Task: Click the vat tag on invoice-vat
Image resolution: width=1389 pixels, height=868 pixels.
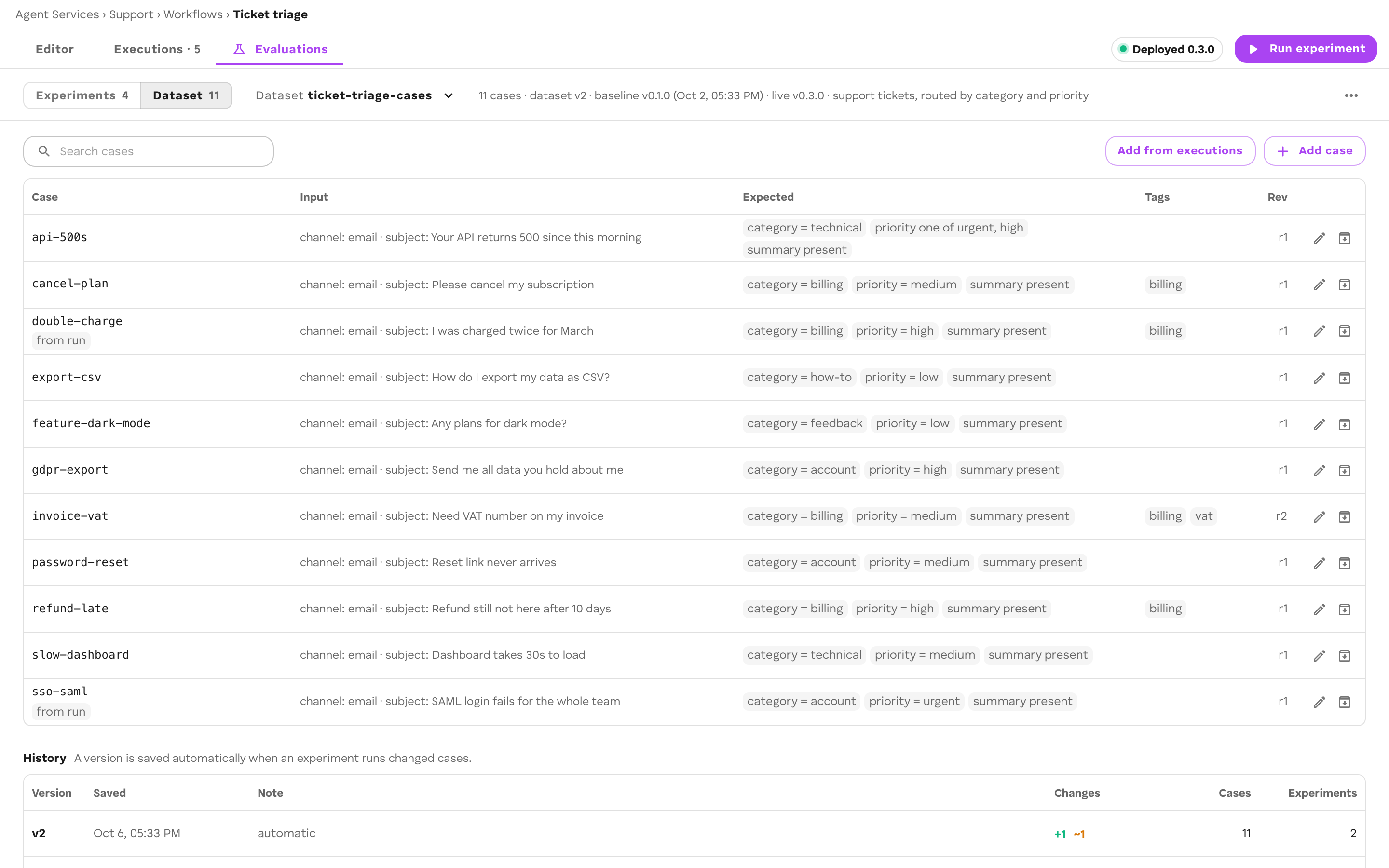Action: [x=1204, y=516]
